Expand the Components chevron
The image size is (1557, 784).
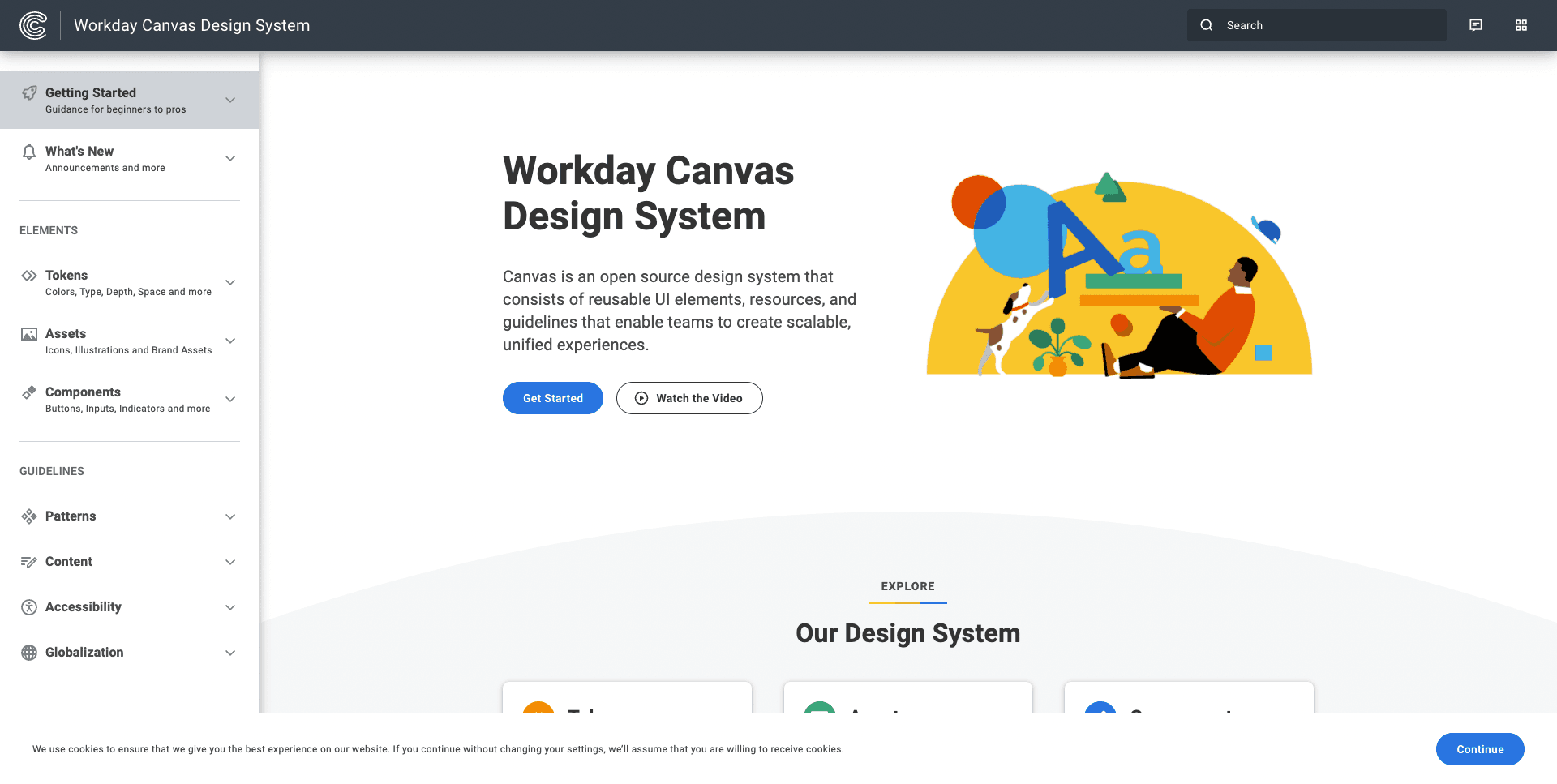tap(230, 399)
